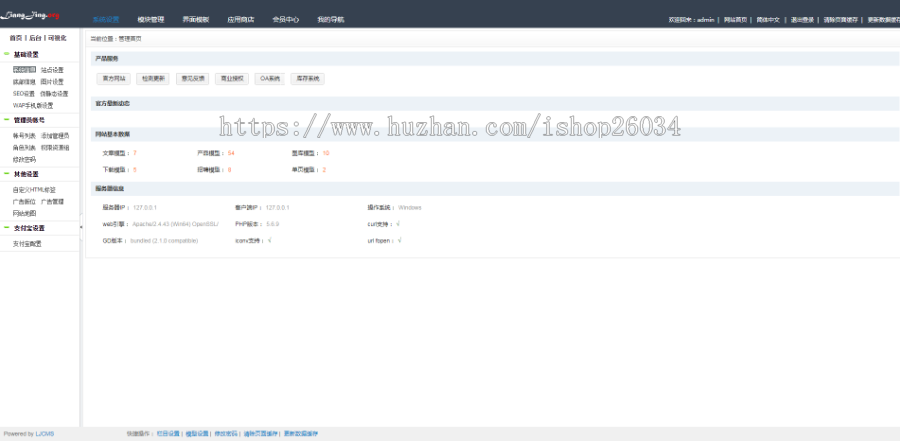Click the 退出登录 link in the header
The width and height of the screenshot is (900, 441).
[803, 19]
